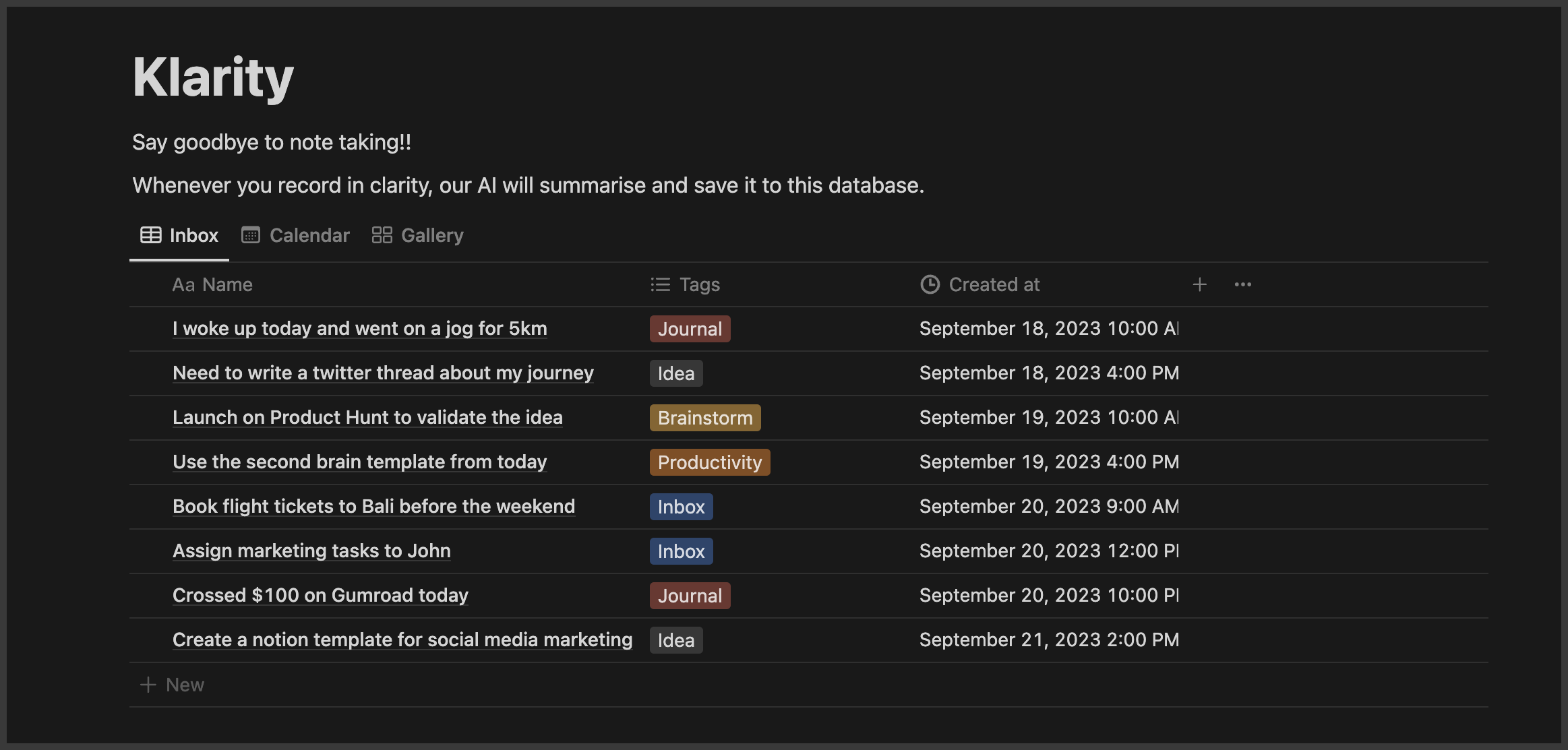Click Journal tag on Gumroad row

[x=690, y=596]
